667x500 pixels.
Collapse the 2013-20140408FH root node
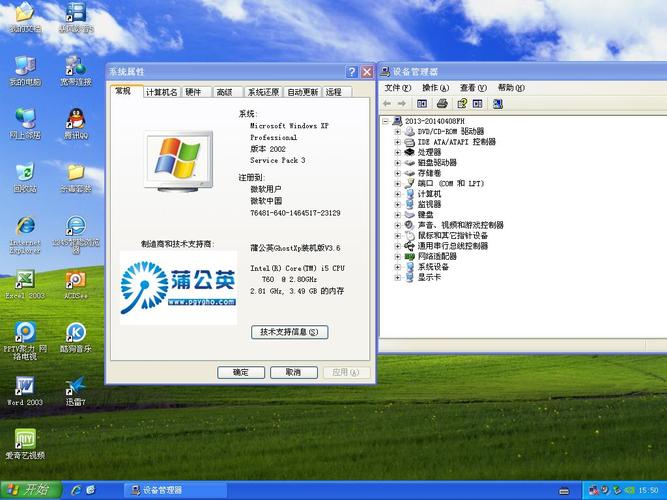click(x=386, y=120)
